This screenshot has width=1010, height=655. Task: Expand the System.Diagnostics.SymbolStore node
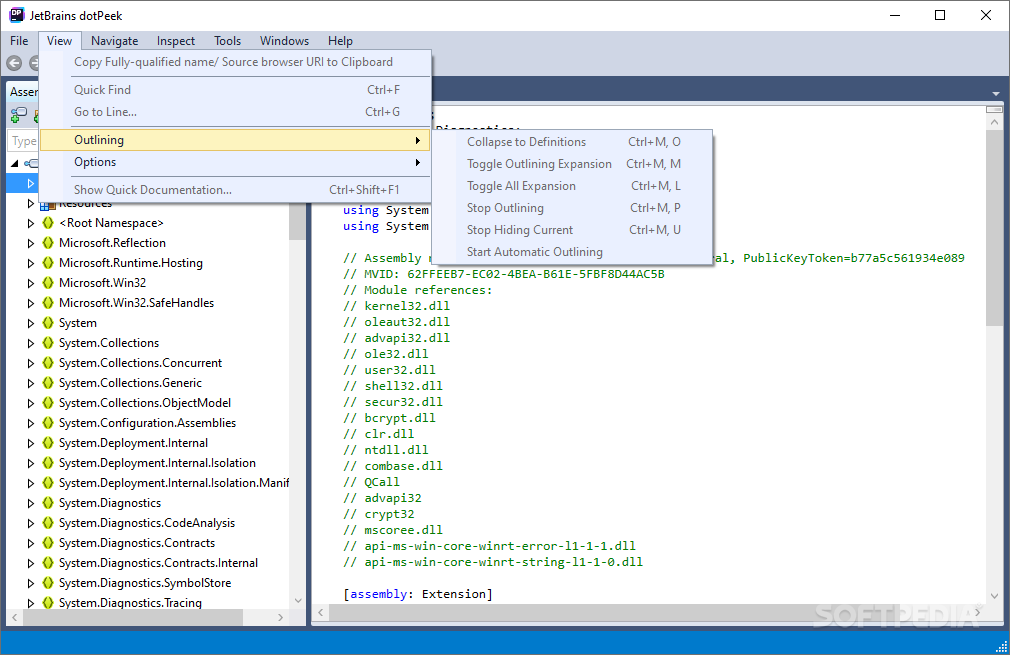pyautogui.click(x=30, y=582)
